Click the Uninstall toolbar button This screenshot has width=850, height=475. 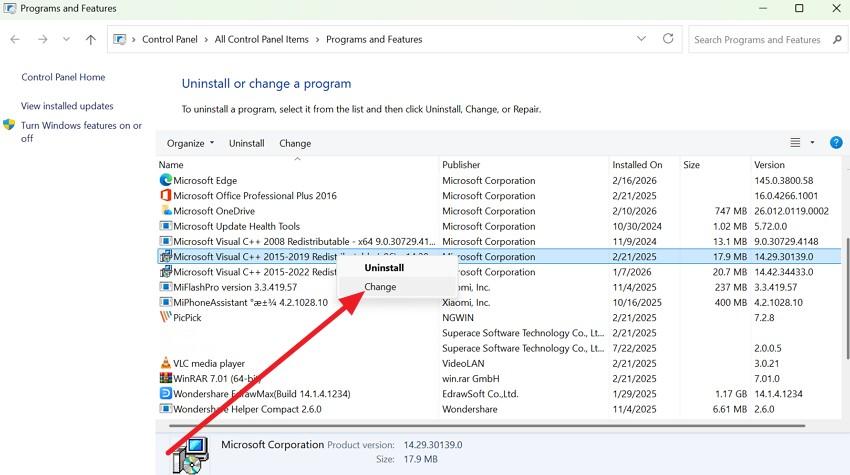(x=247, y=143)
